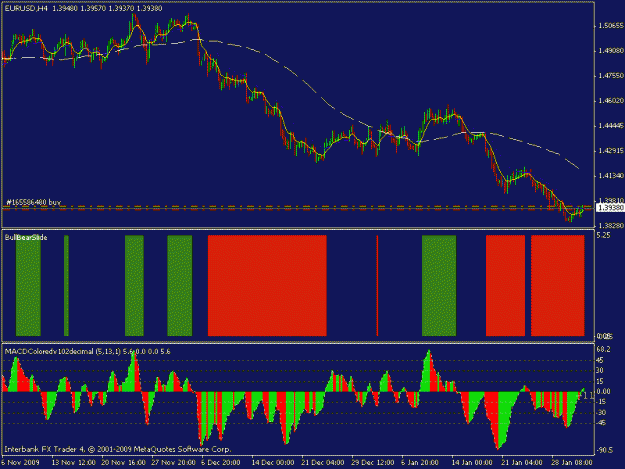
Task: Select the orange dashed buy order line
Action: point(298,207)
